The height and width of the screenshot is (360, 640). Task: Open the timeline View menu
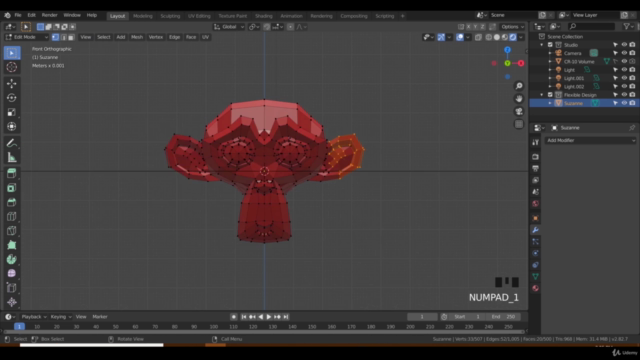(81, 317)
